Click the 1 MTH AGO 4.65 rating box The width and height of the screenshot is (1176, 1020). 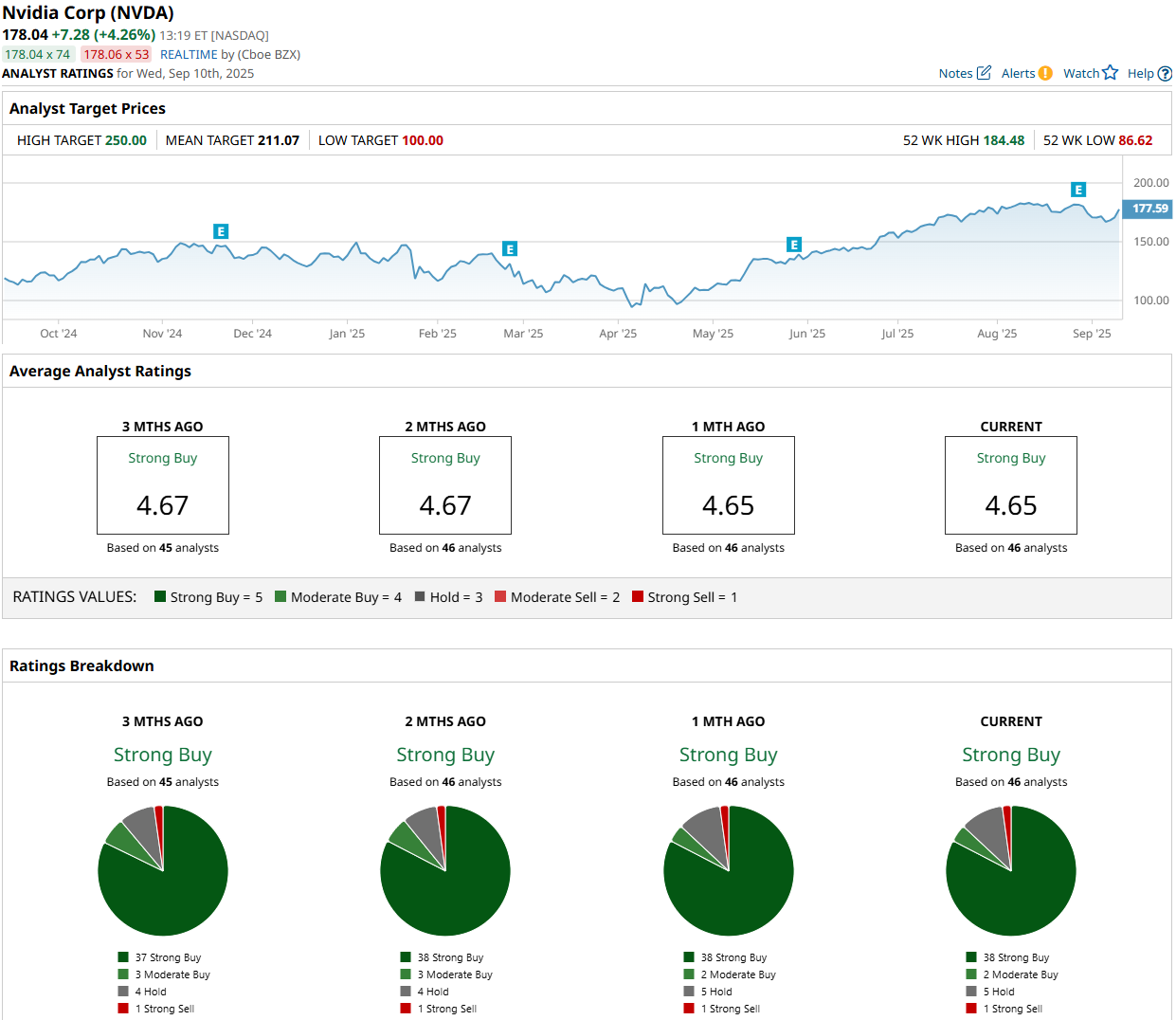tap(729, 485)
